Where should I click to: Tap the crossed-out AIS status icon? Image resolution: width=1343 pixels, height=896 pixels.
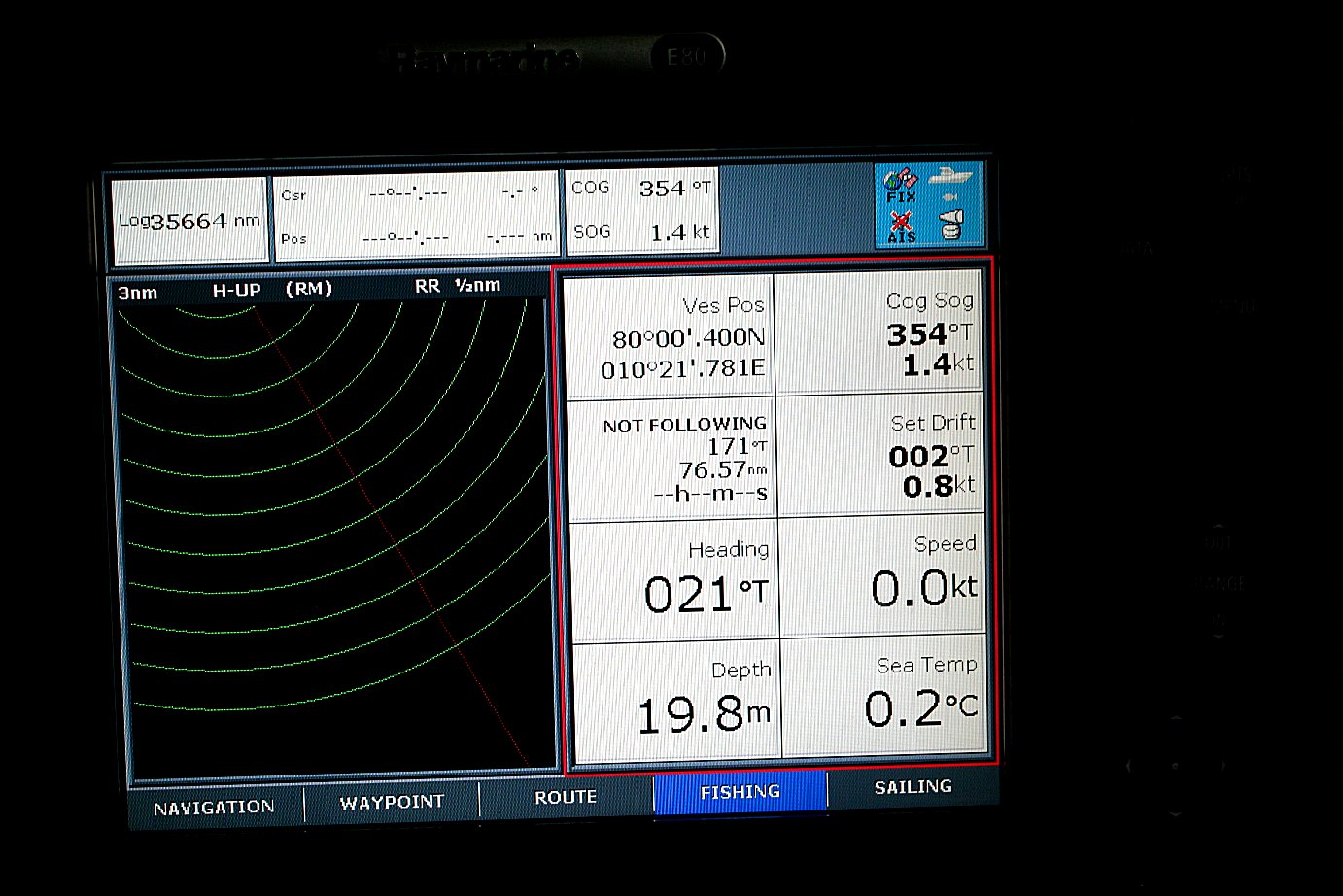902,227
